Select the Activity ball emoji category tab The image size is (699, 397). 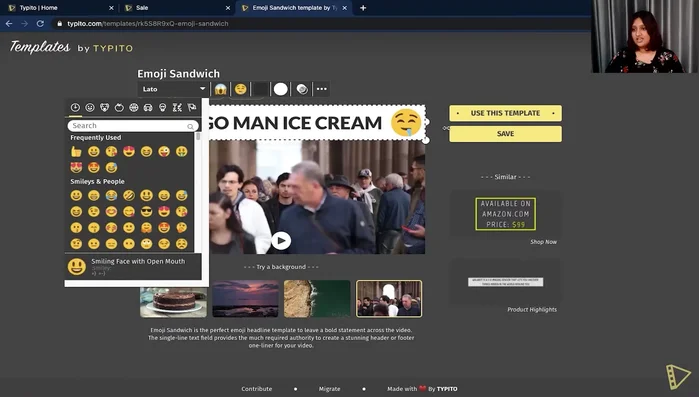pyautogui.click(x=134, y=107)
